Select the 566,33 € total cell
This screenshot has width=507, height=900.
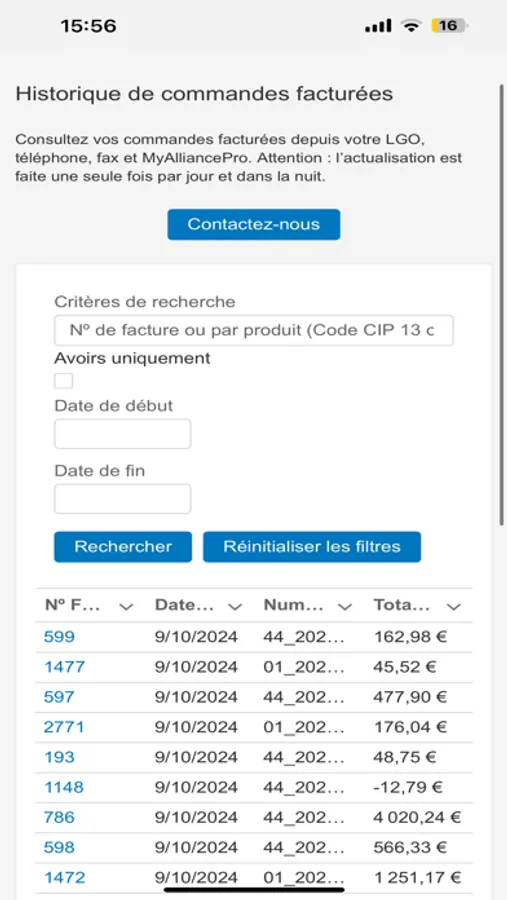pos(410,848)
